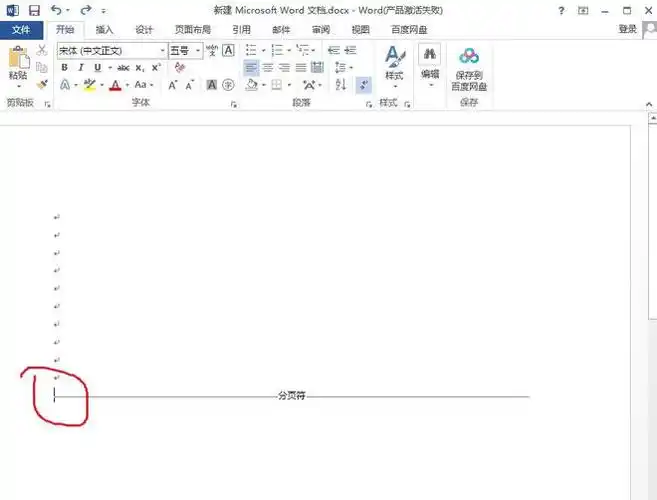
Task: Cut selection with the scissors icon
Action: [x=41, y=50]
